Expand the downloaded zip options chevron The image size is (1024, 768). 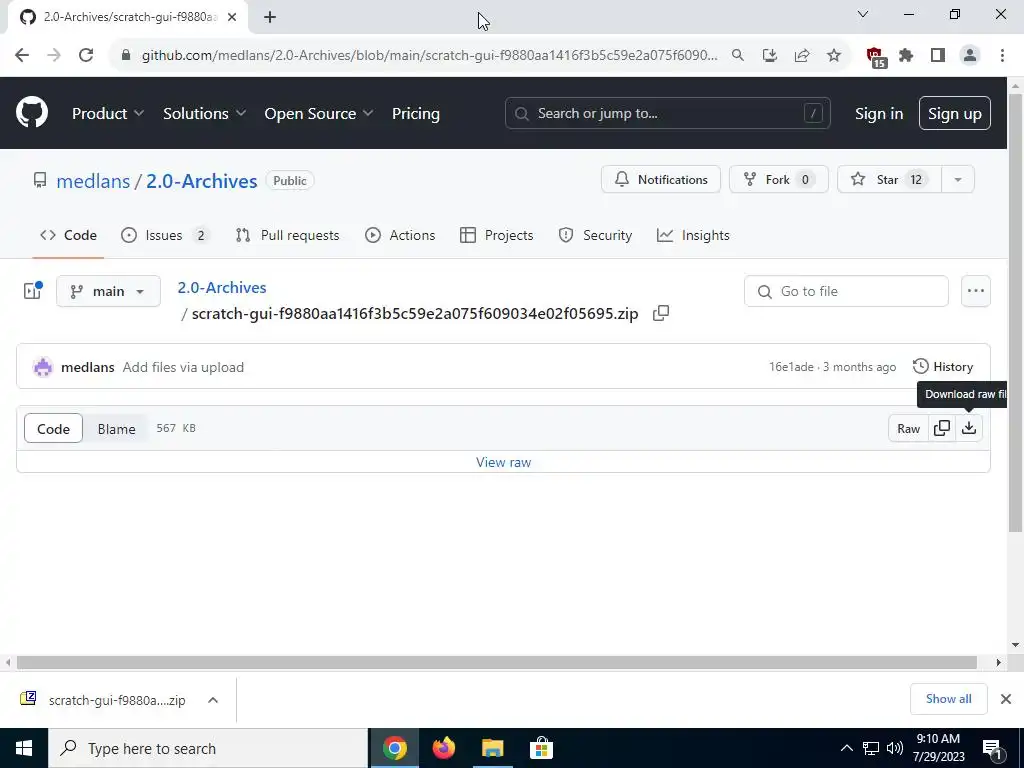213,700
